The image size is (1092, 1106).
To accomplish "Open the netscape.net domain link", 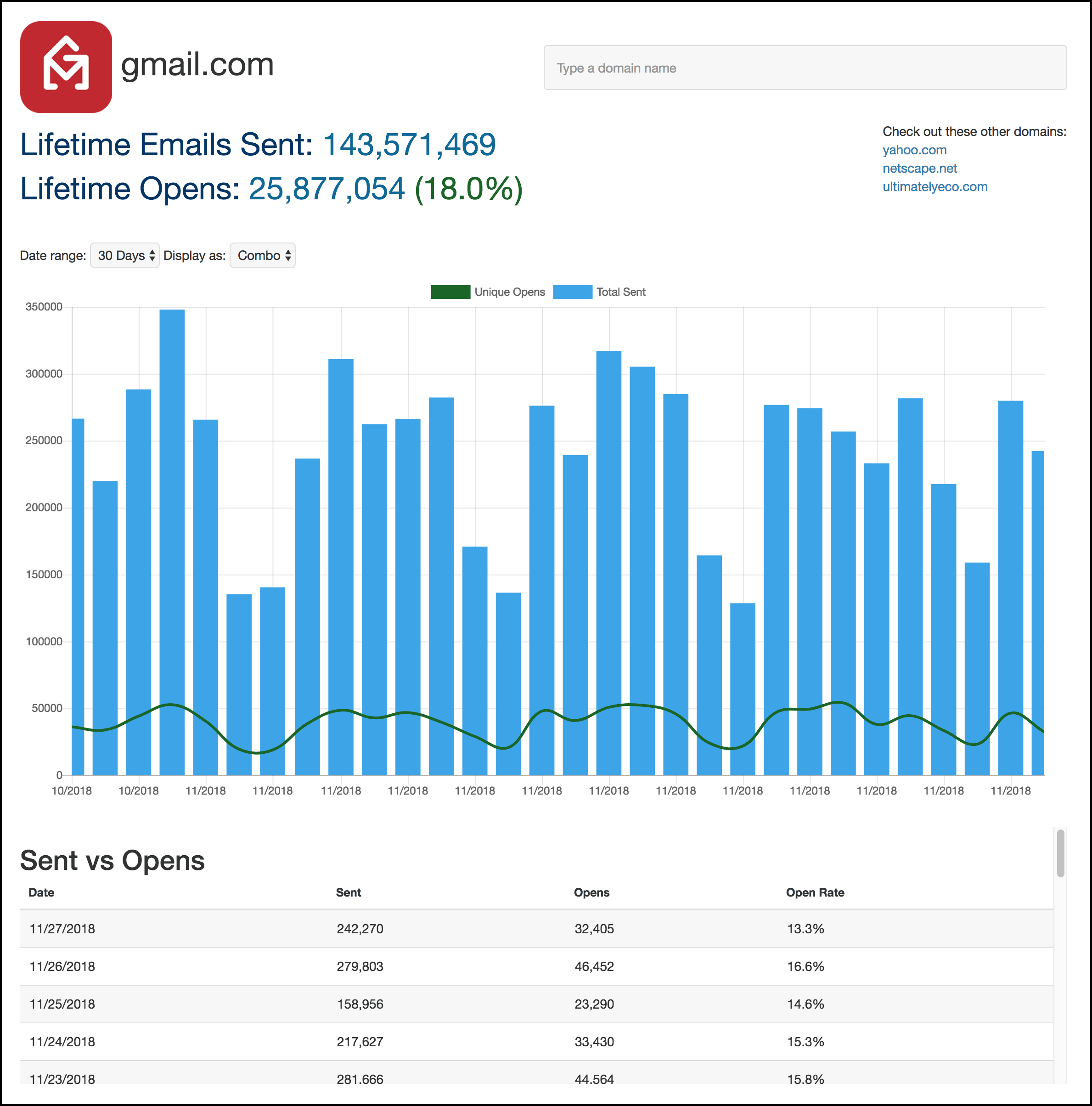I will click(x=919, y=168).
